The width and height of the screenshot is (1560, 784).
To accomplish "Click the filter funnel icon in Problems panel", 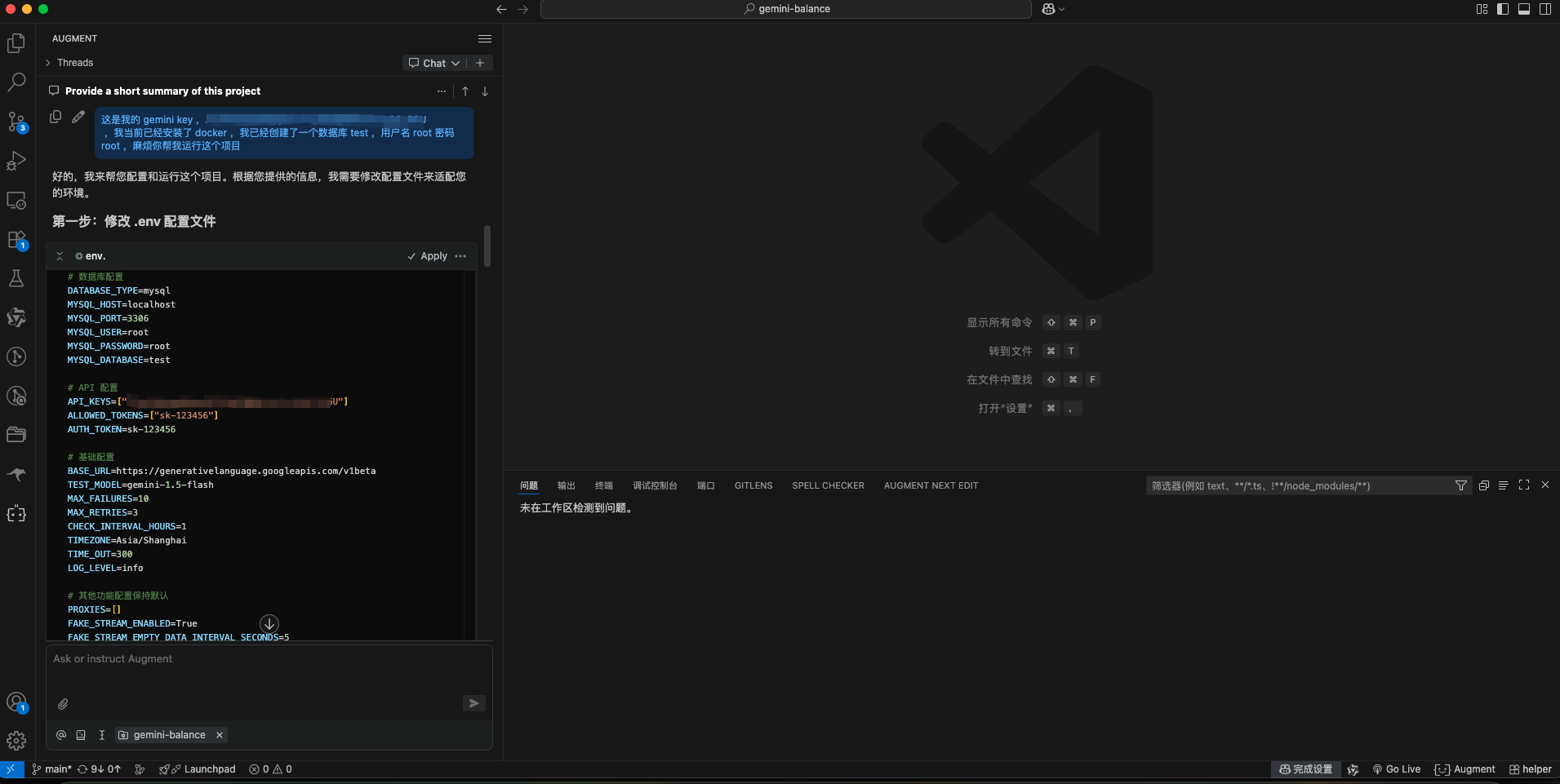I will [x=1461, y=485].
